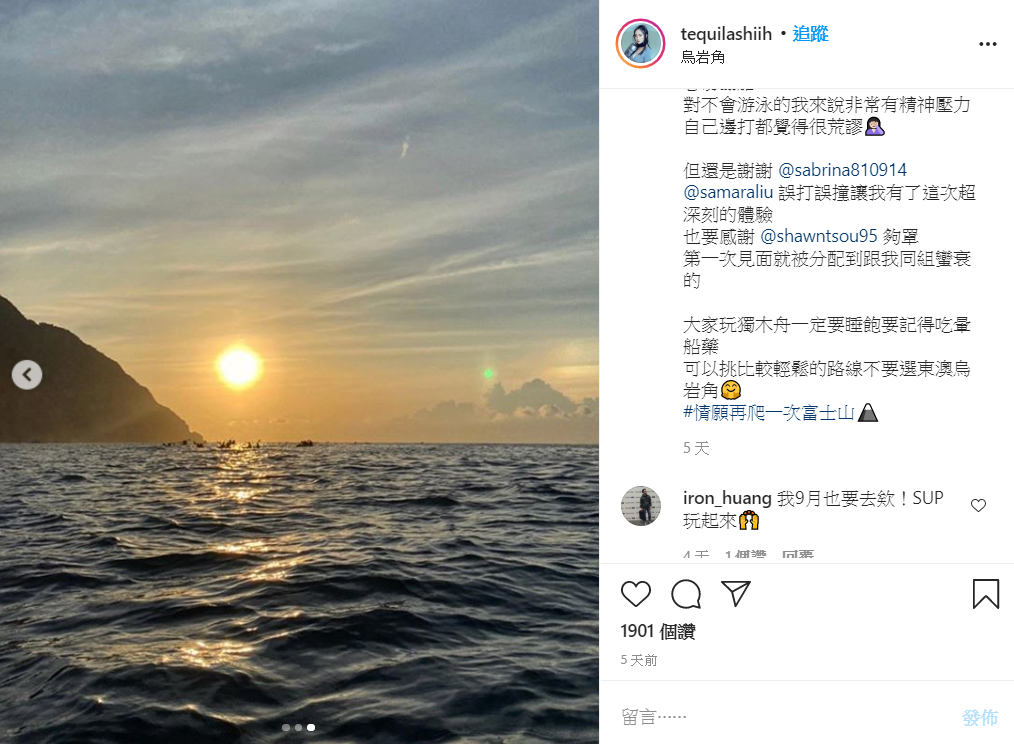This screenshot has width=1014, height=744.
Task: Like the post with the heart icon
Action: point(635,593)
